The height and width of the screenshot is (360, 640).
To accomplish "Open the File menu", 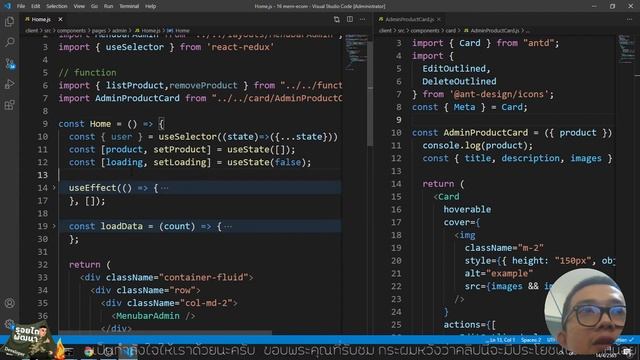I will pos(21,6).
